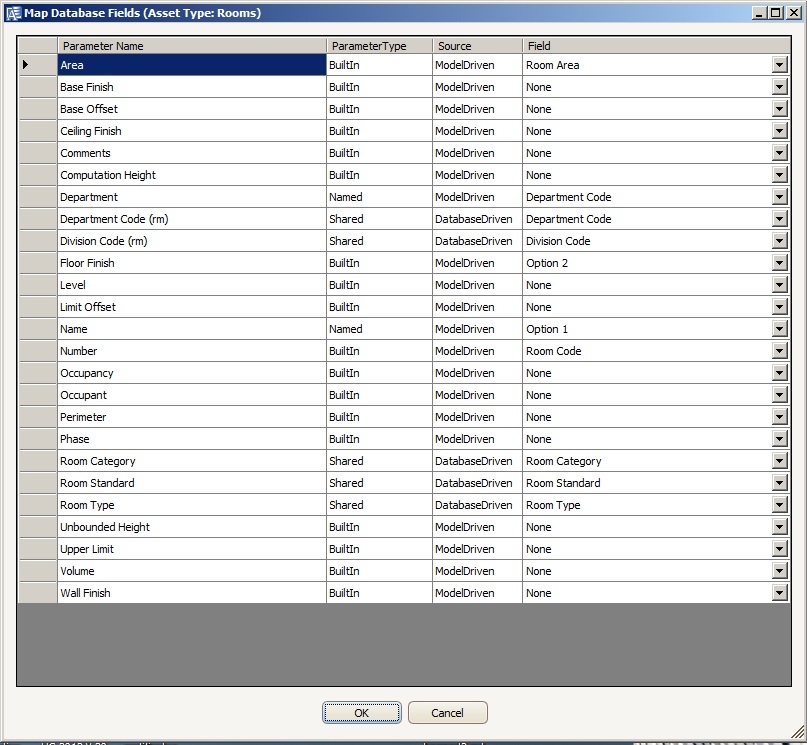
Task: Open the Upper Limit field dropdown
Action: 781,548
